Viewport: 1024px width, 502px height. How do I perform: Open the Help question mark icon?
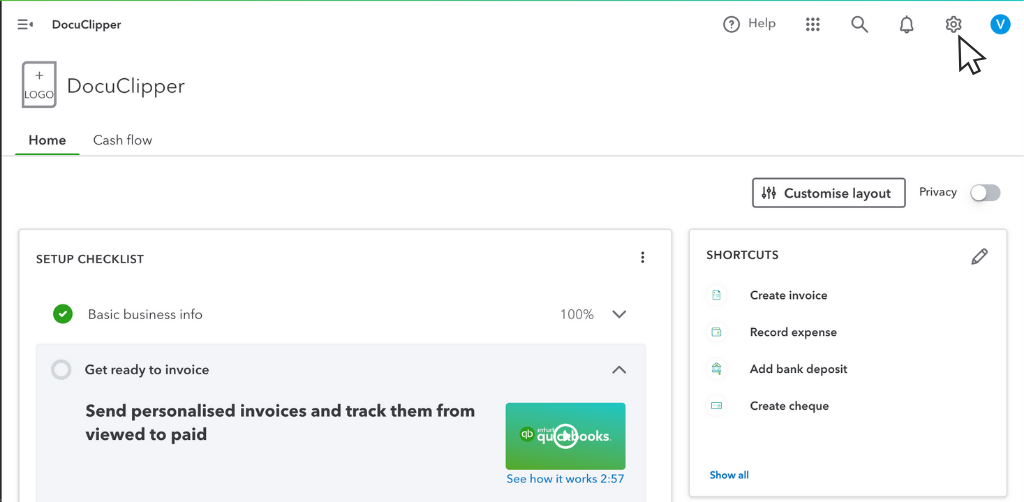[731, 25]
